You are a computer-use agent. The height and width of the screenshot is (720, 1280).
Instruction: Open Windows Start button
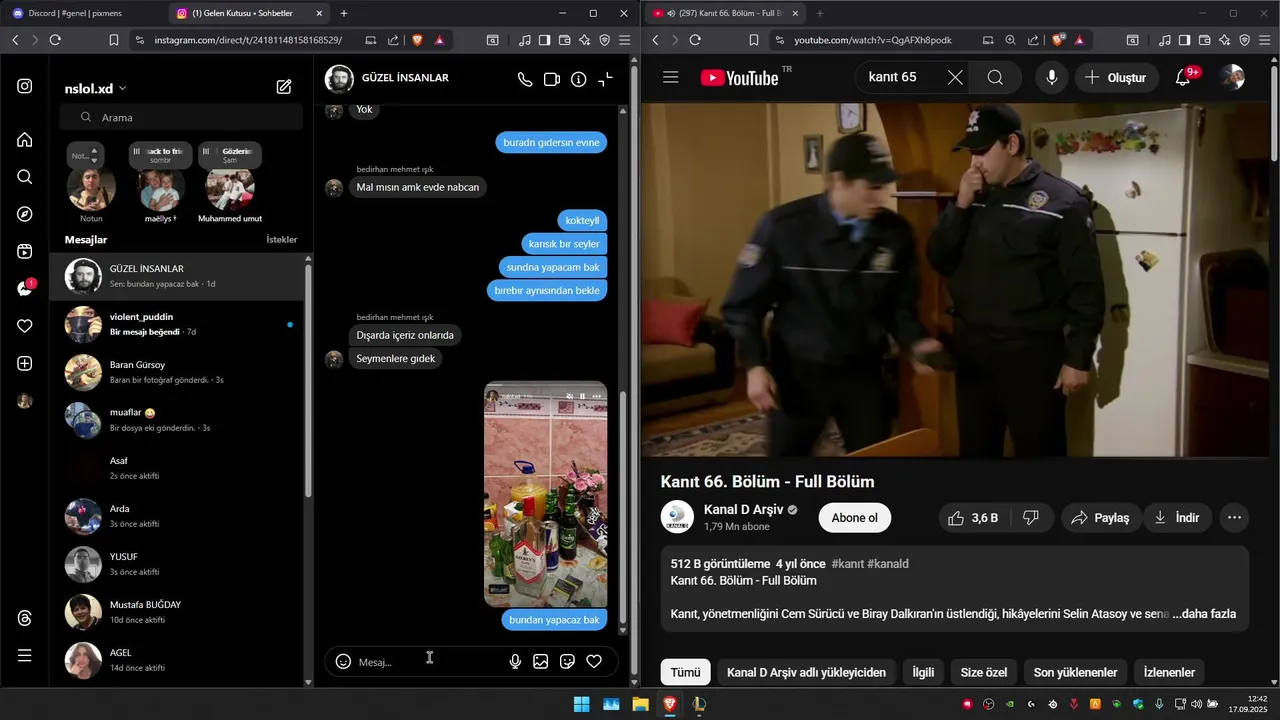click(x=581, y=704)
